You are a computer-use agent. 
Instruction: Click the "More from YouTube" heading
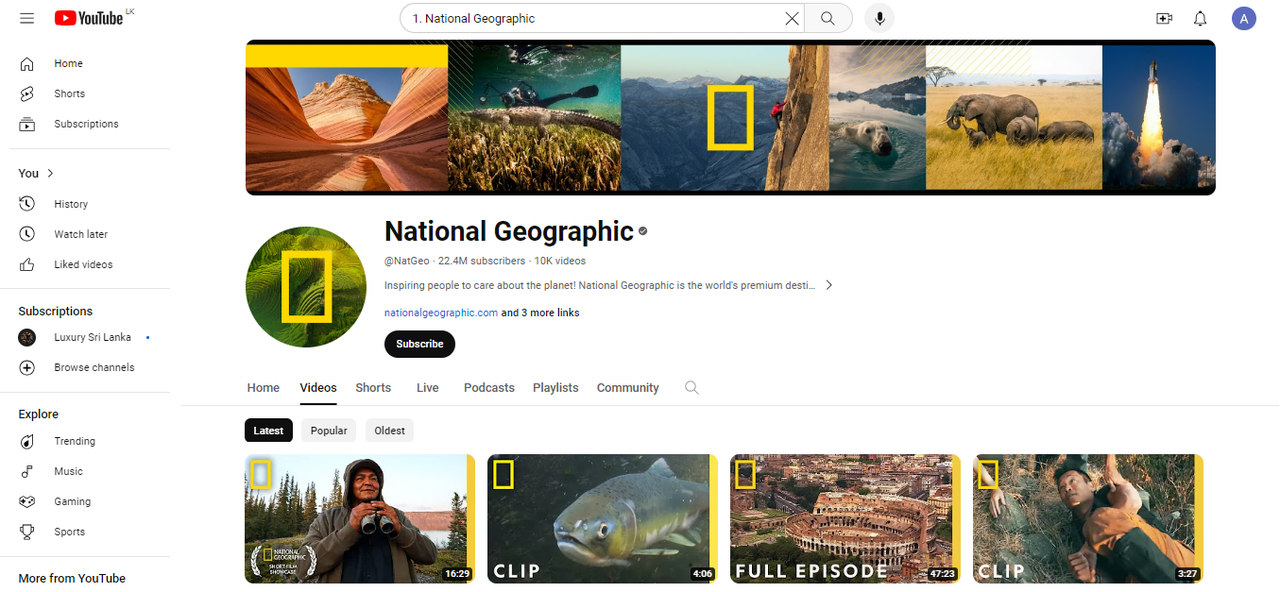click(72, 578)
